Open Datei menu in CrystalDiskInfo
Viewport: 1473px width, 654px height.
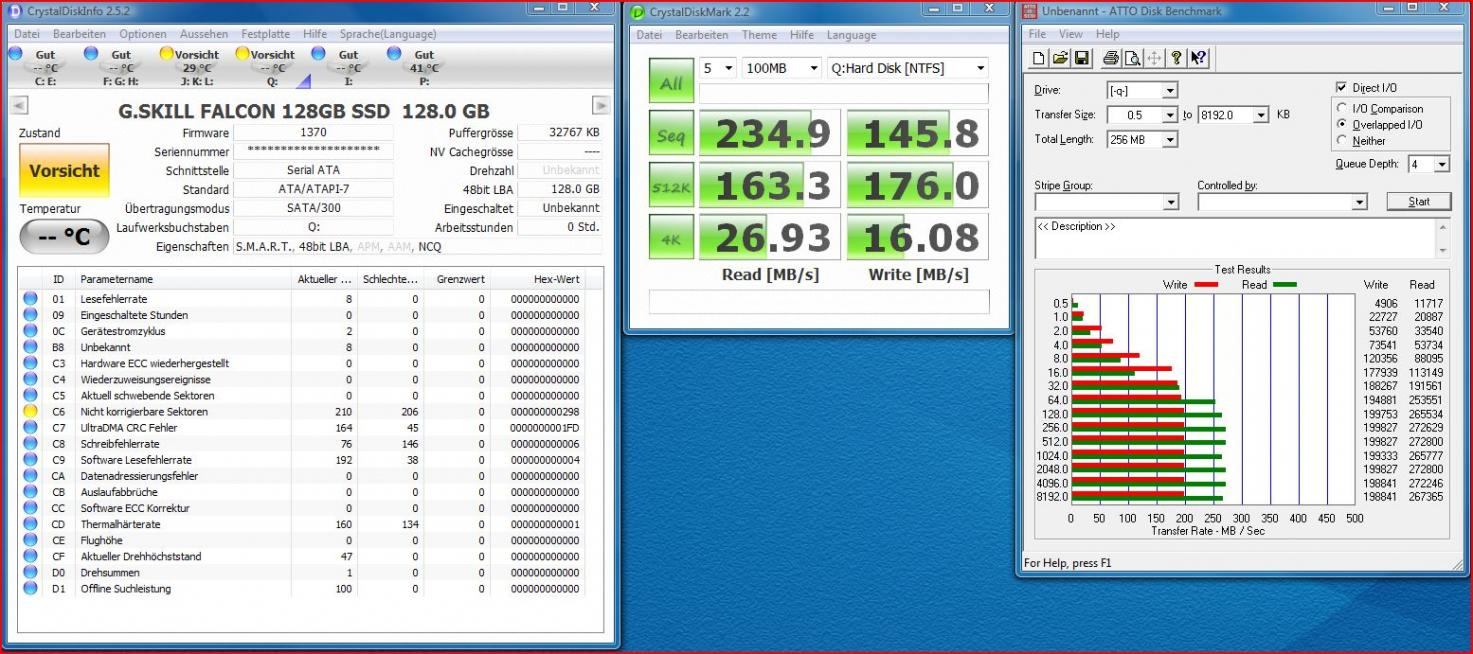click(x=26, y=34)
